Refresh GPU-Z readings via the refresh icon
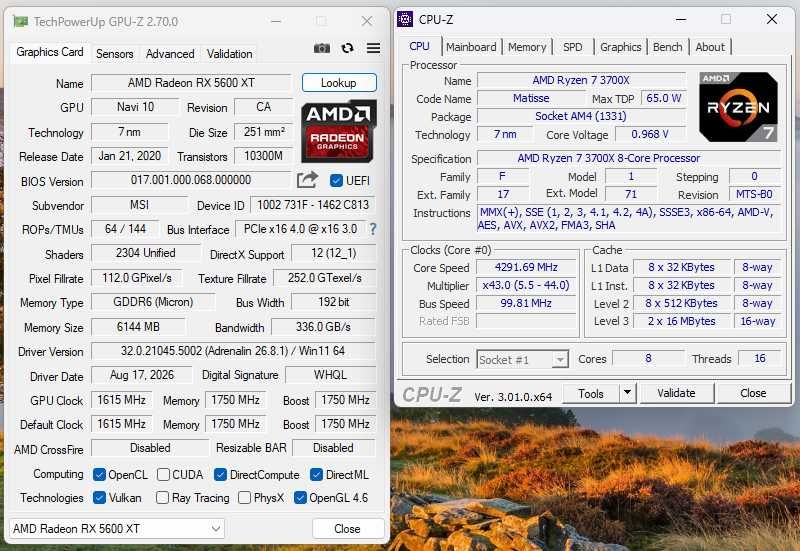This screenshot has height=551, width=800. [347, 48]
